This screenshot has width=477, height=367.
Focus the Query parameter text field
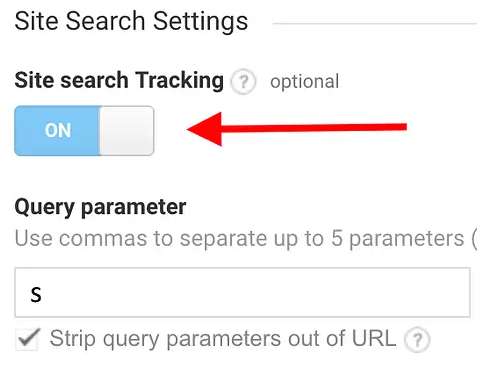(242, 292)
